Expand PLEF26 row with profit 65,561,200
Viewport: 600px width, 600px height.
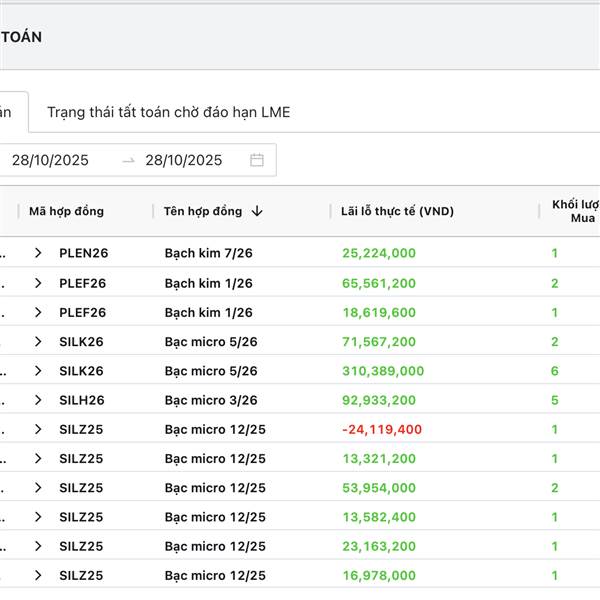pos(38,283)
